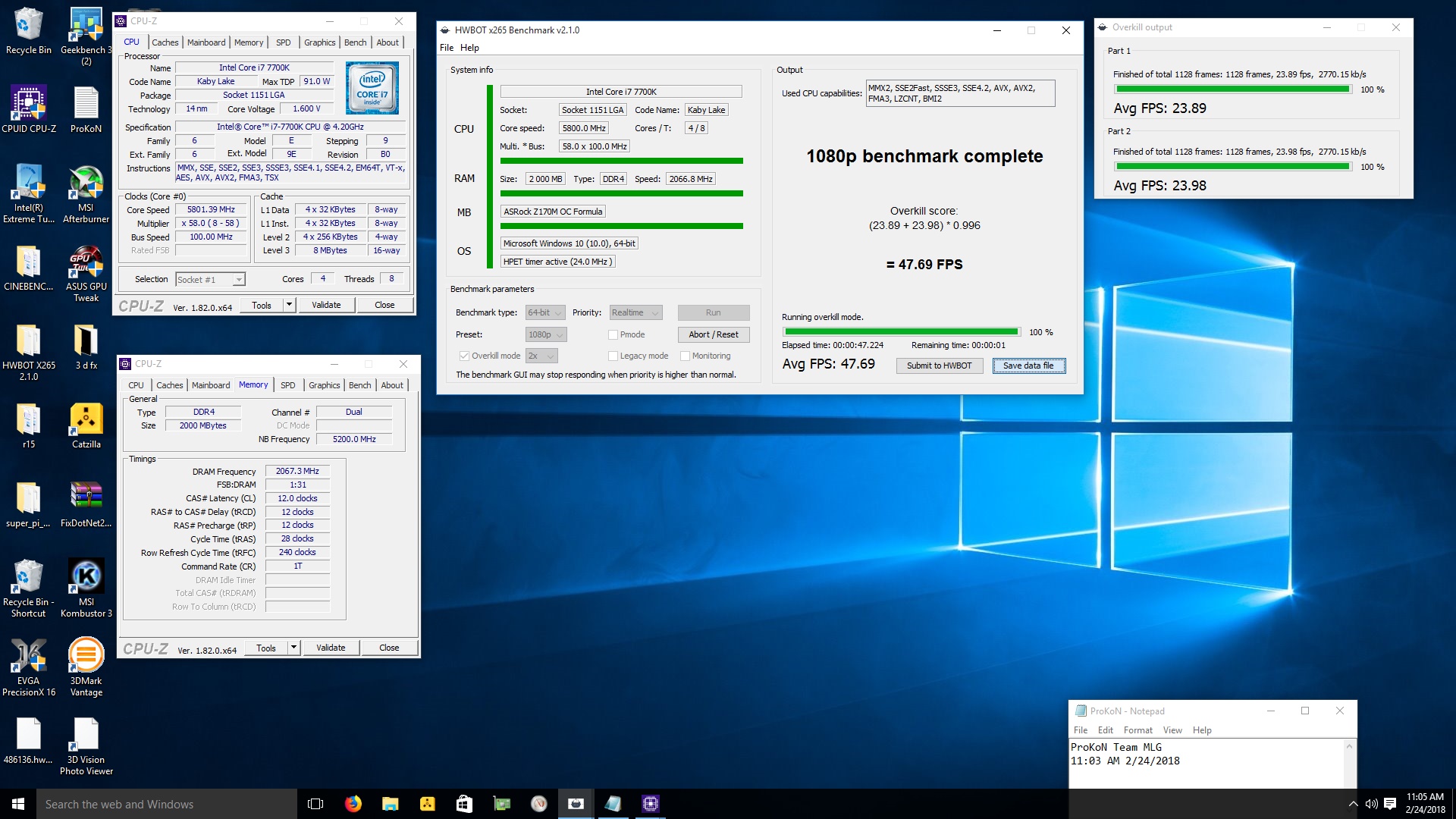
Task: Click the Save data file button
Action: click(x=1028, y=366)
